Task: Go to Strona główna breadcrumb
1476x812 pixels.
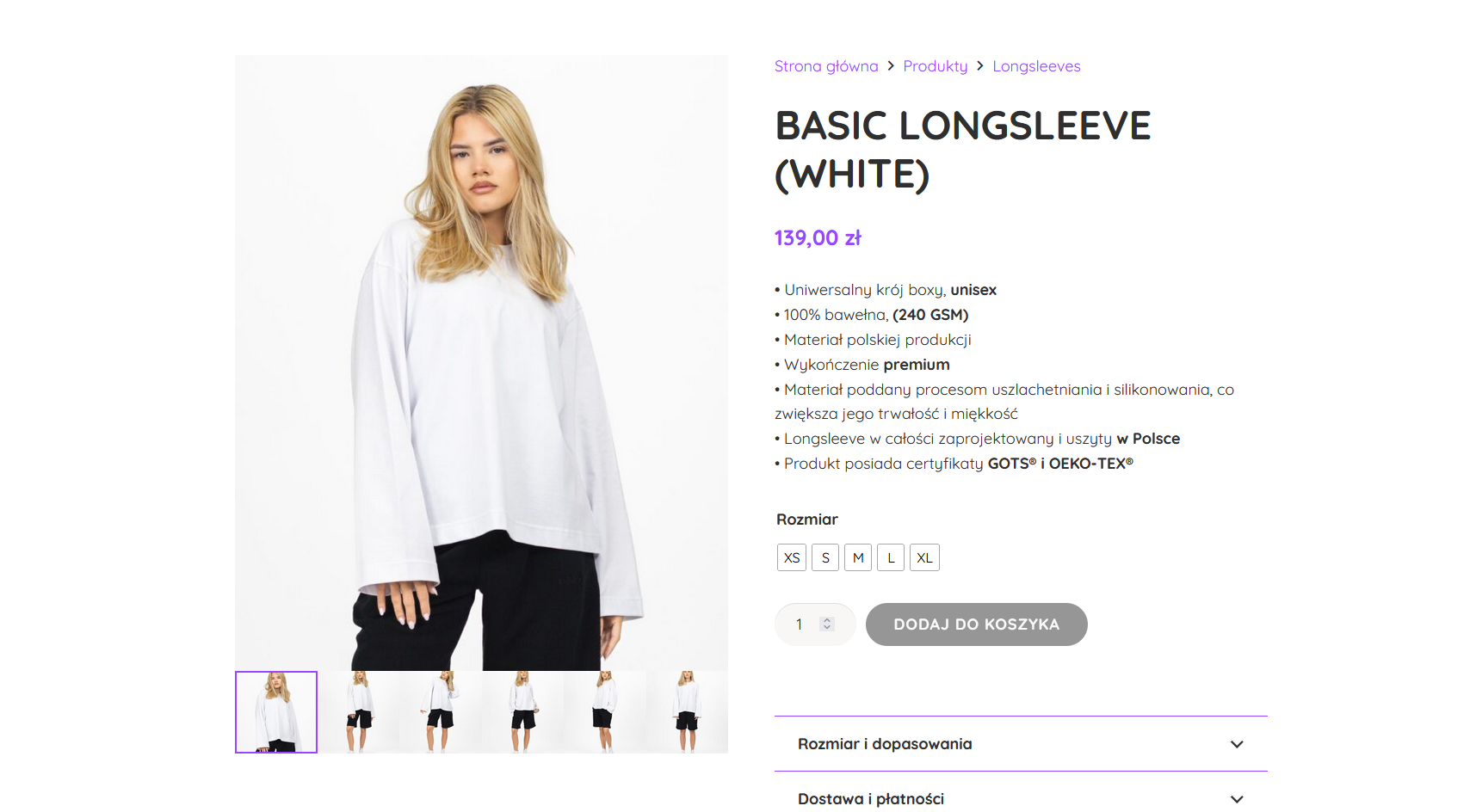Action: pos(826,66)
